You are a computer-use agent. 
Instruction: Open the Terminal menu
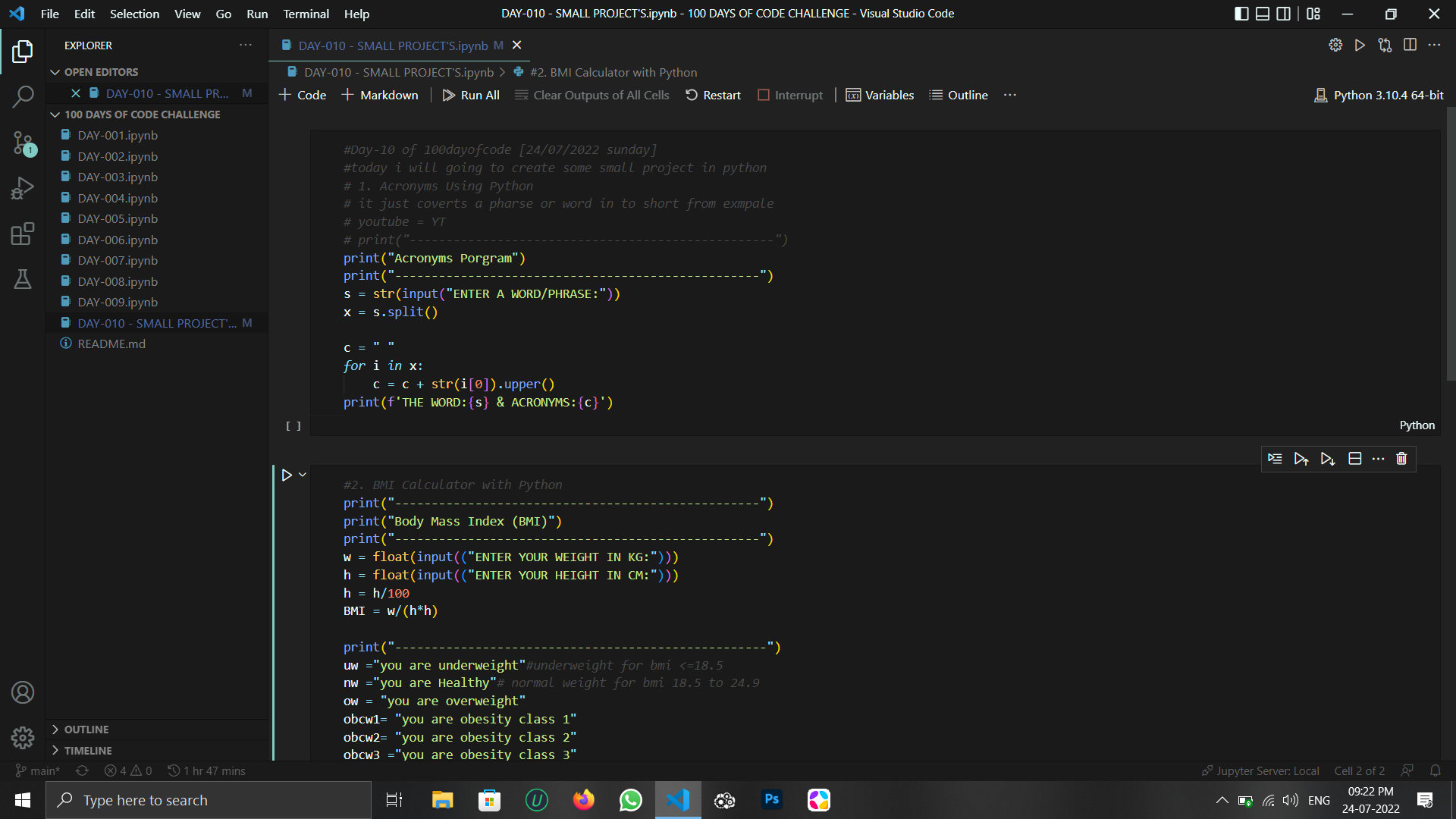click(x=306, y=14)
